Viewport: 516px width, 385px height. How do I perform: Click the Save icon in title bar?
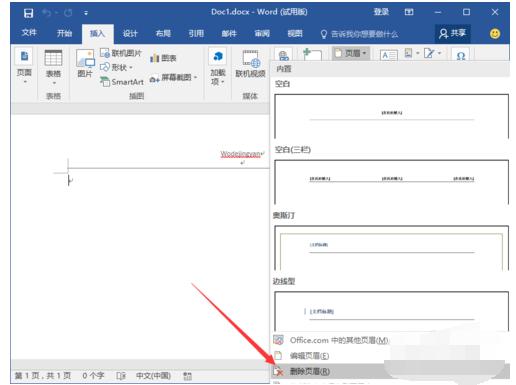click(28, 13)
